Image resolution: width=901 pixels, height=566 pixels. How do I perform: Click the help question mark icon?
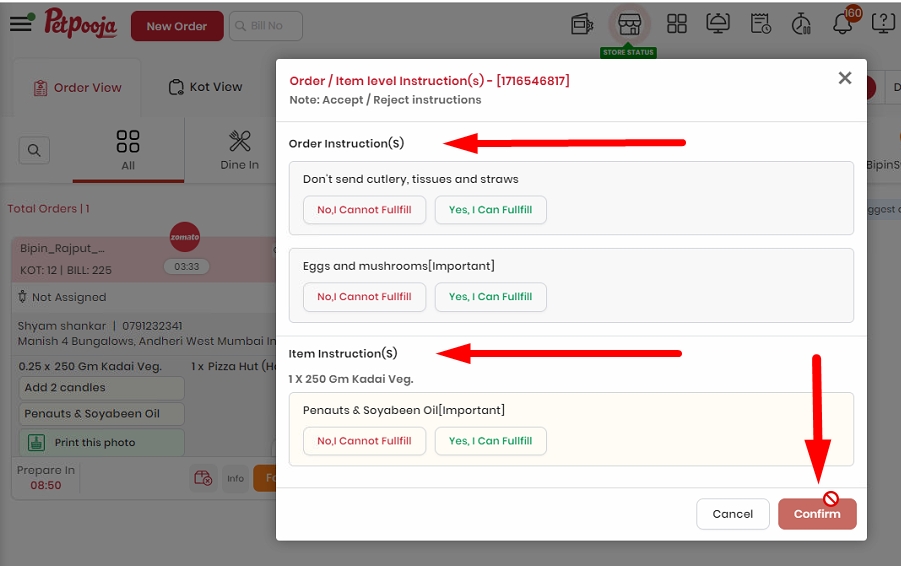click(x=883, y=24)
